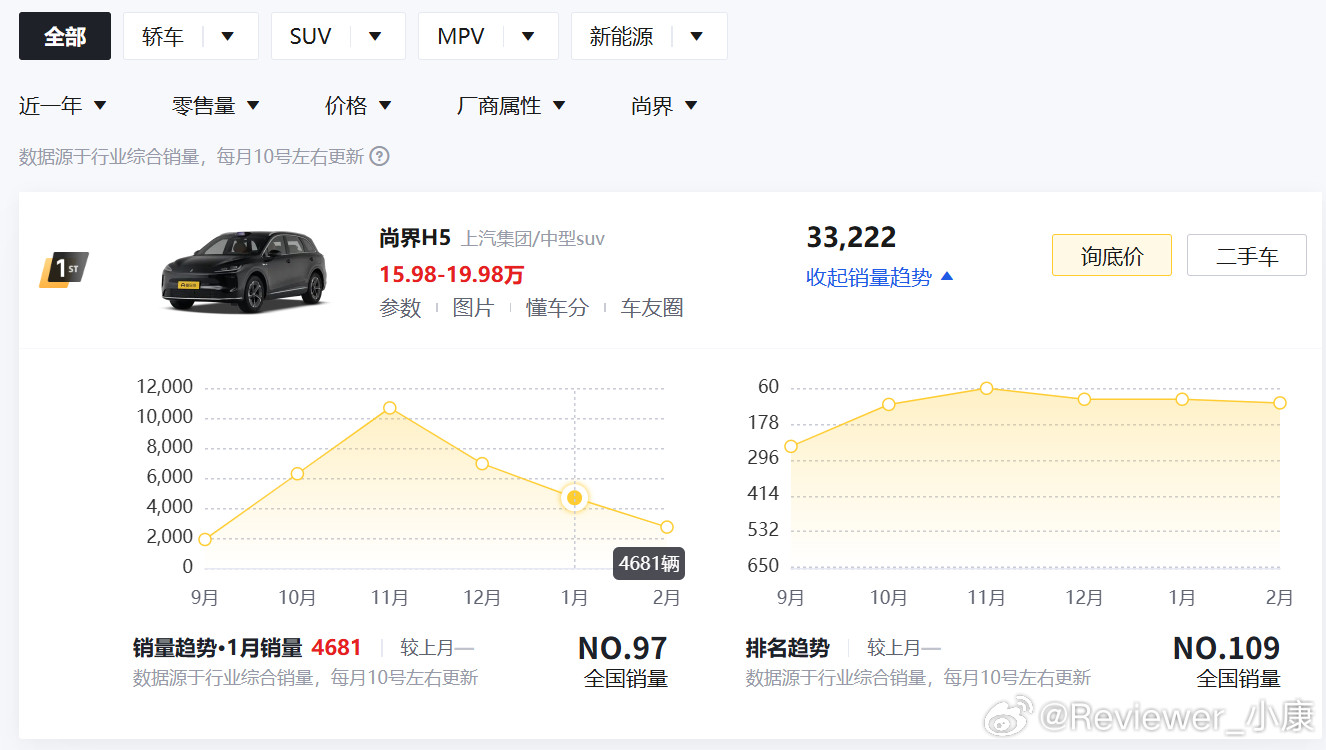Switch to the 全部 tab
This screenshot has width=1326, height=750.
click(x=64, y=35)
